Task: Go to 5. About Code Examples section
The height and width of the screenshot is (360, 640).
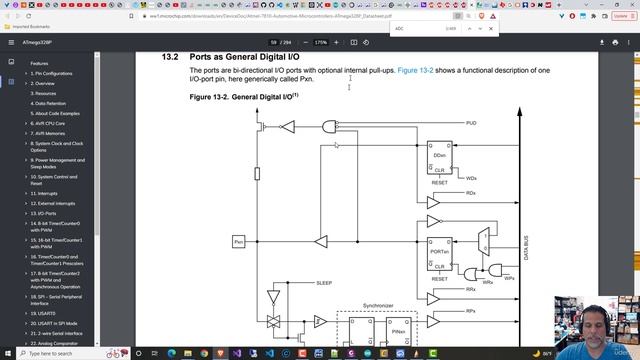Action: pos(55,113)
